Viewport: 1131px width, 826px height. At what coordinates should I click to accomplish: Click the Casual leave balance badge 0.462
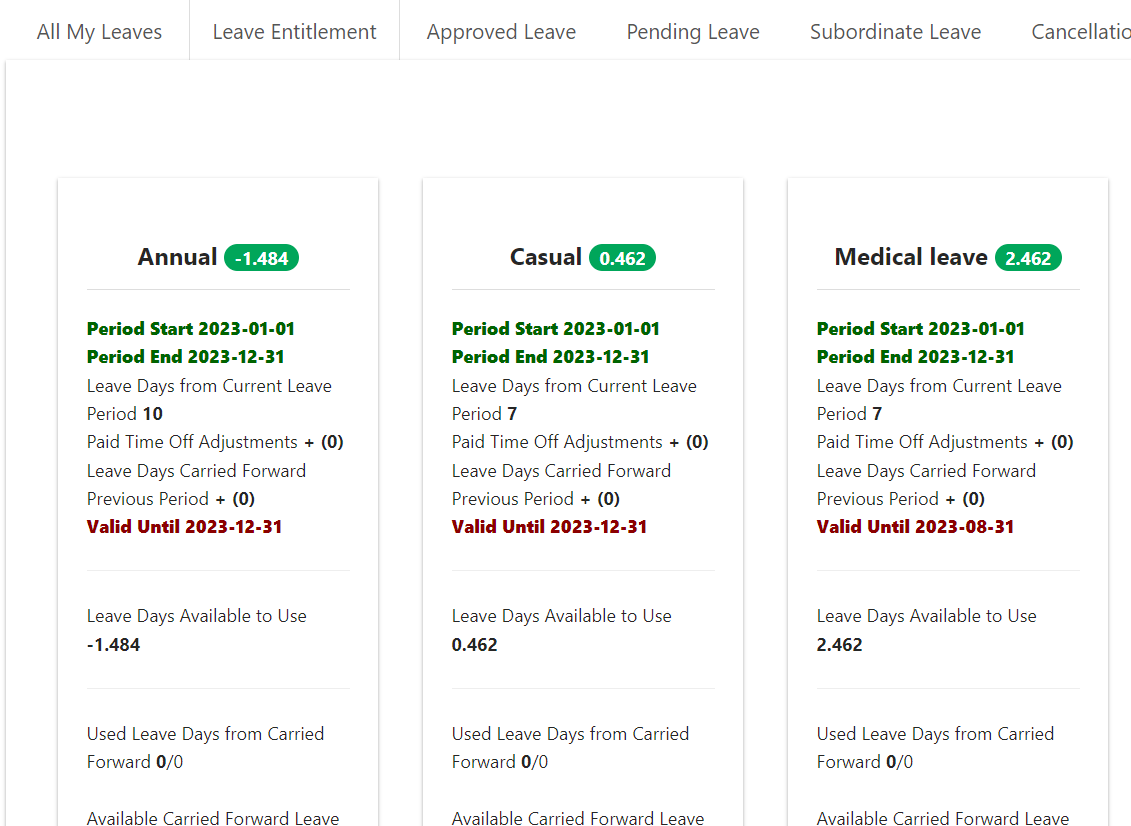coord(623,258)
